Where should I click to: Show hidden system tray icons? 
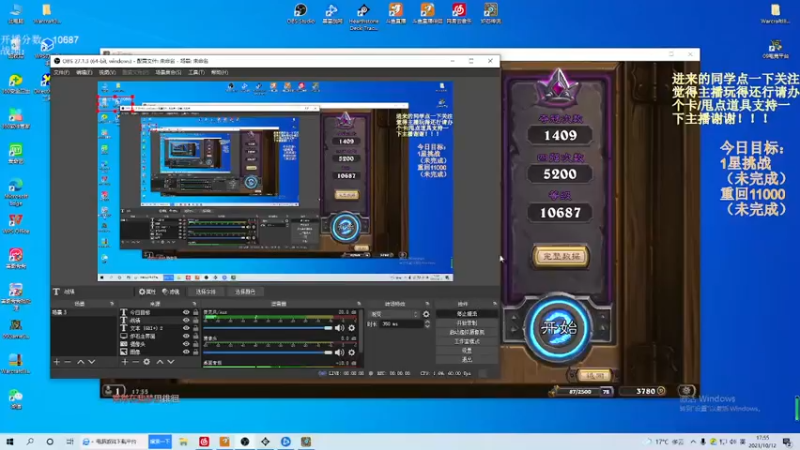click(693, 442)
